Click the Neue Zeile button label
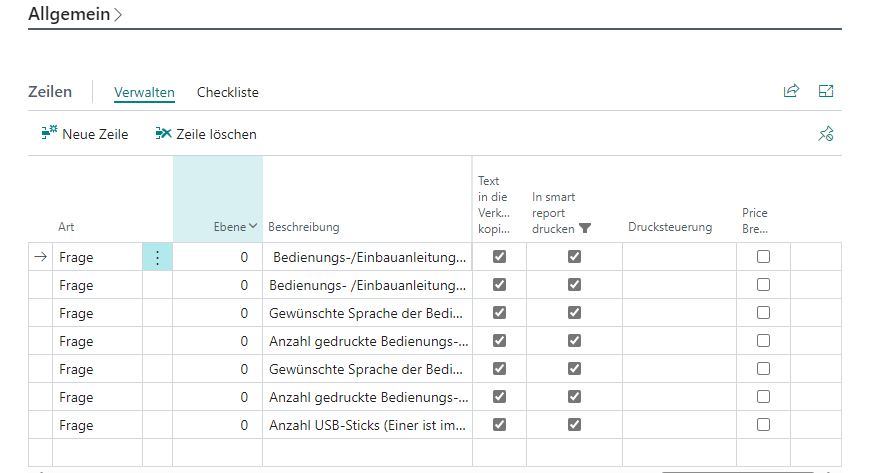Viewport: 875px width, 473px height. 95,134
